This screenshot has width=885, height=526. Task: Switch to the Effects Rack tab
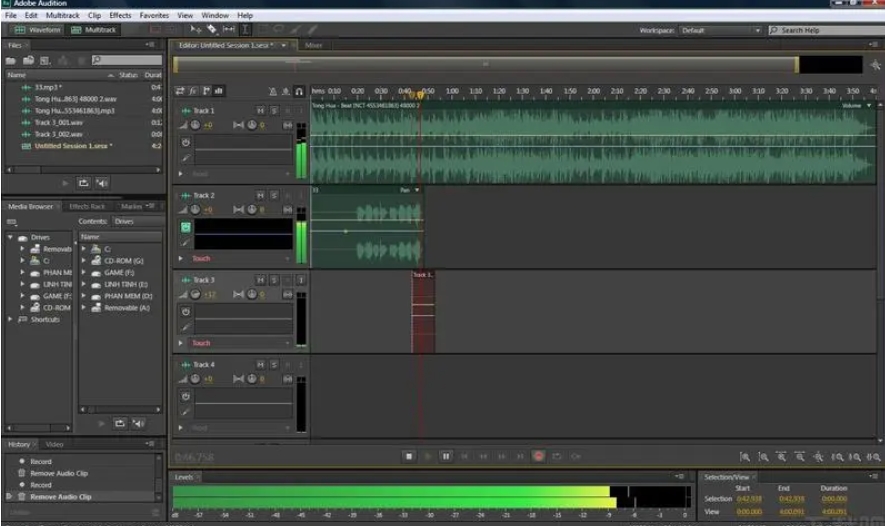(87, 207)
